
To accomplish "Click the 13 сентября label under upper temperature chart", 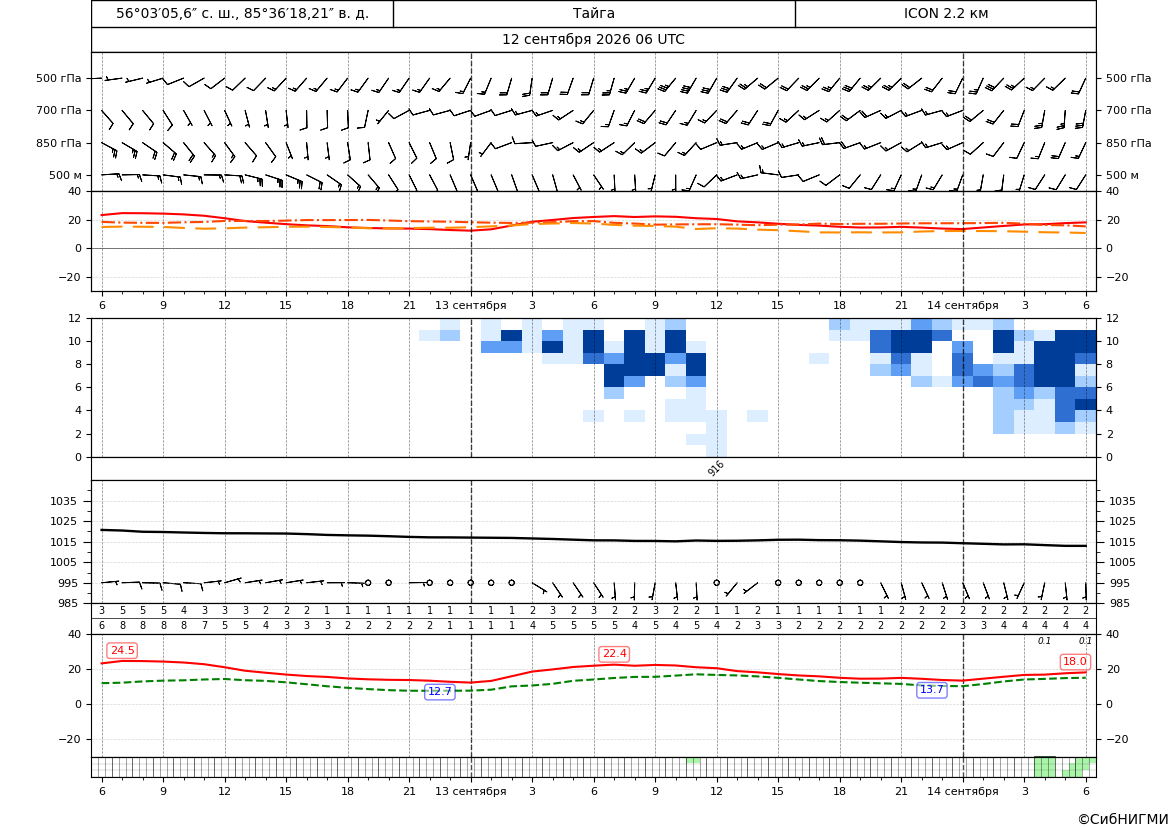I will click(x=470, y=305).
